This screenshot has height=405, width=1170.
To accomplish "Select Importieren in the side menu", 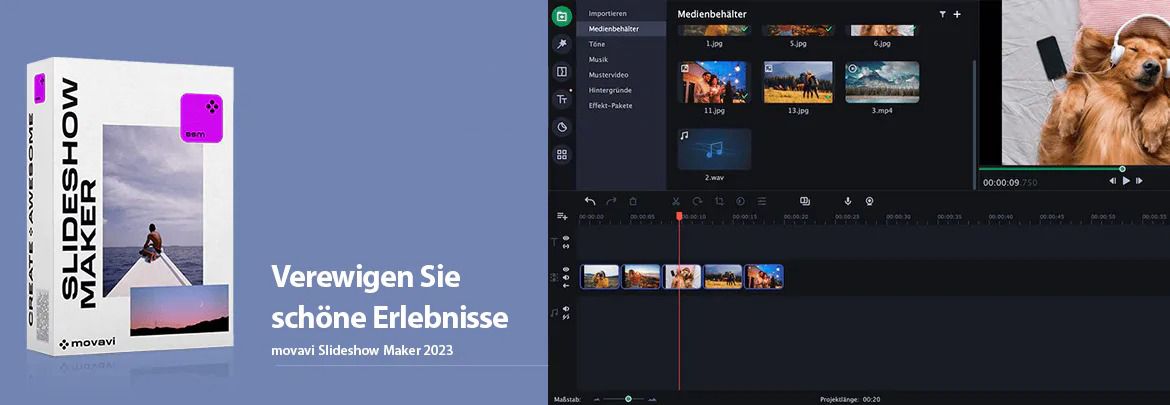I will 607,13.
